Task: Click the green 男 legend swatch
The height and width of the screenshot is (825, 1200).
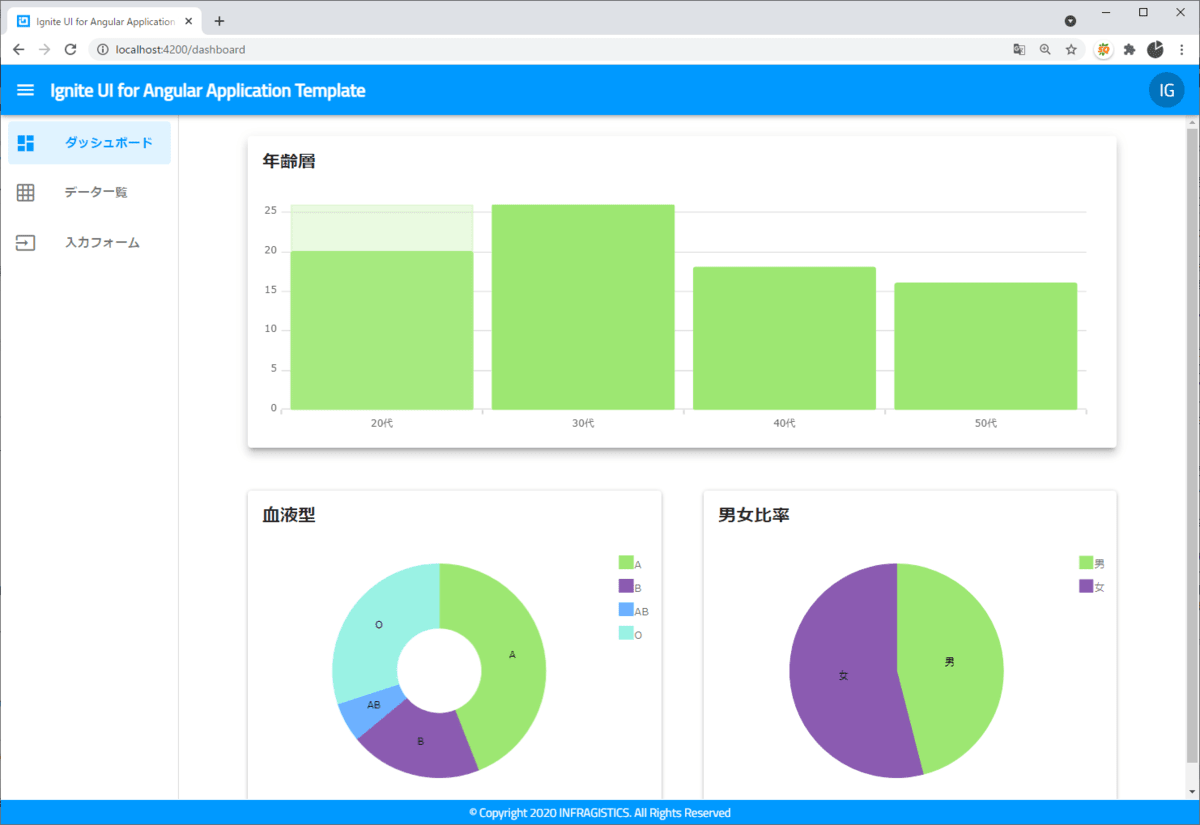Action: (x=1087, y=563)
